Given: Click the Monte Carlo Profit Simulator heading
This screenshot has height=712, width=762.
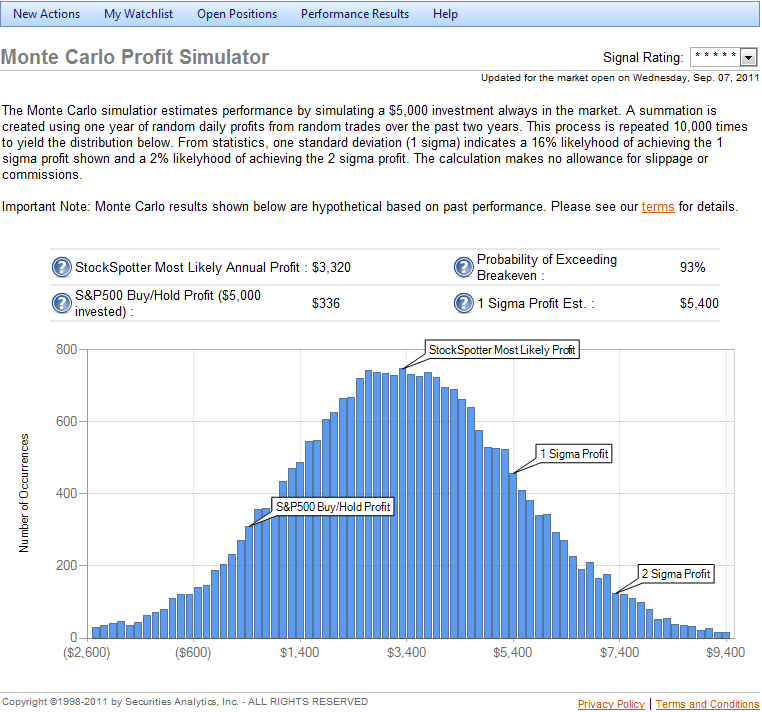Looking at the screenshot, I should coord(135,57).
